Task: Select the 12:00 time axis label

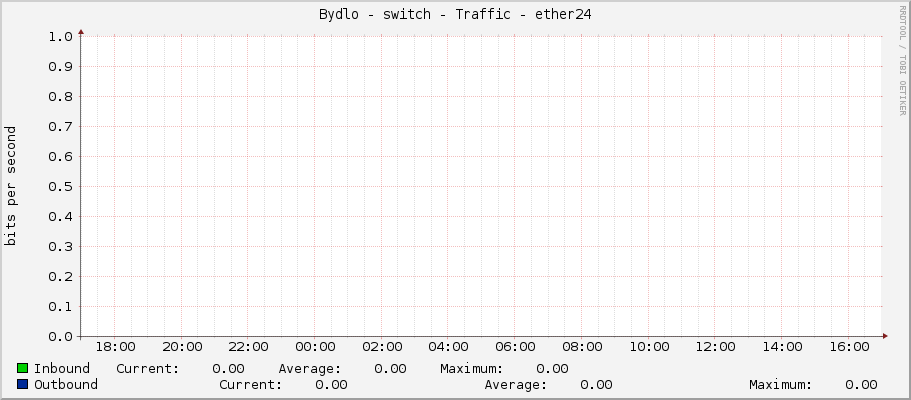Action: point(714,347)
